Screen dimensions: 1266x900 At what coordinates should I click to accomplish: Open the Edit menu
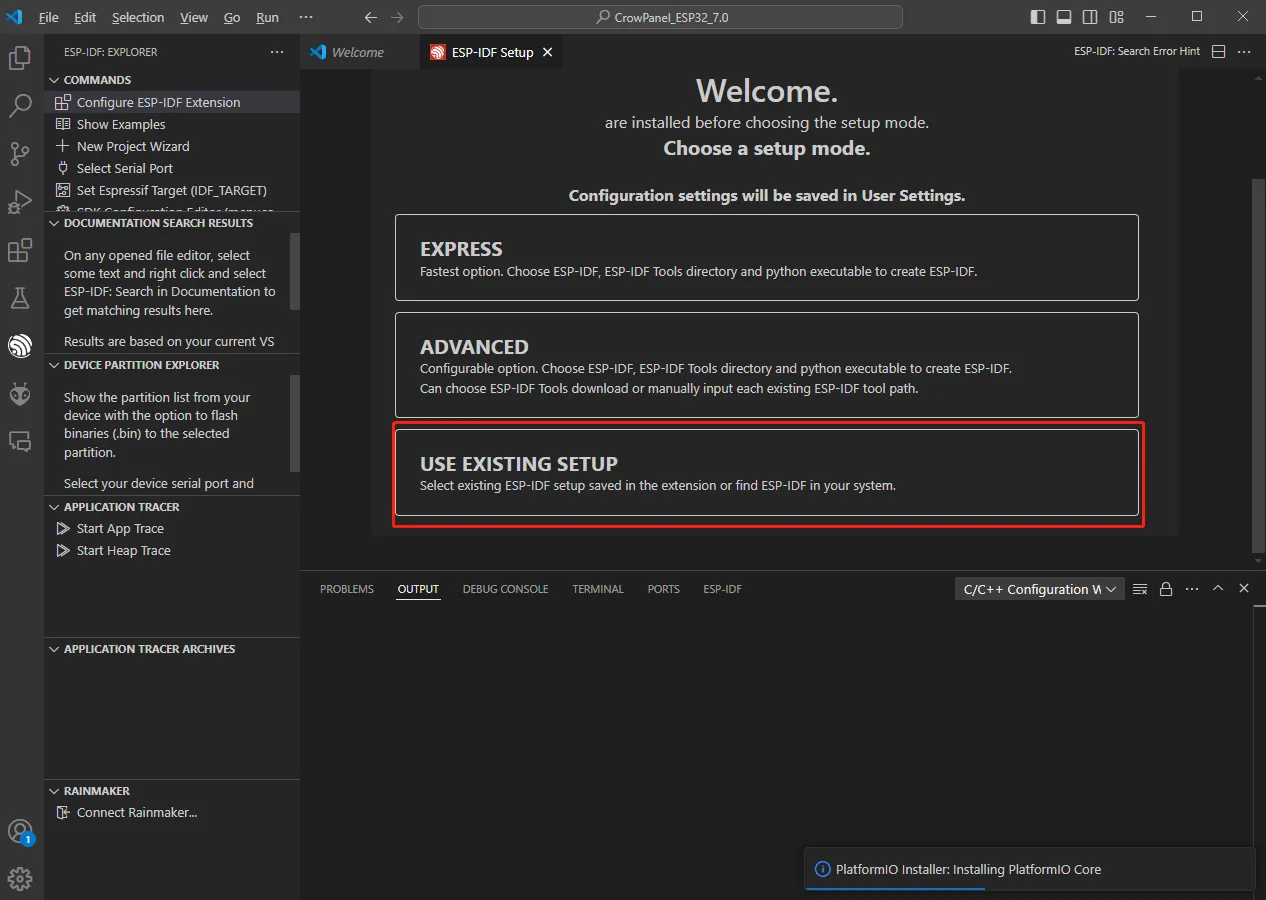tap(85, 17)
